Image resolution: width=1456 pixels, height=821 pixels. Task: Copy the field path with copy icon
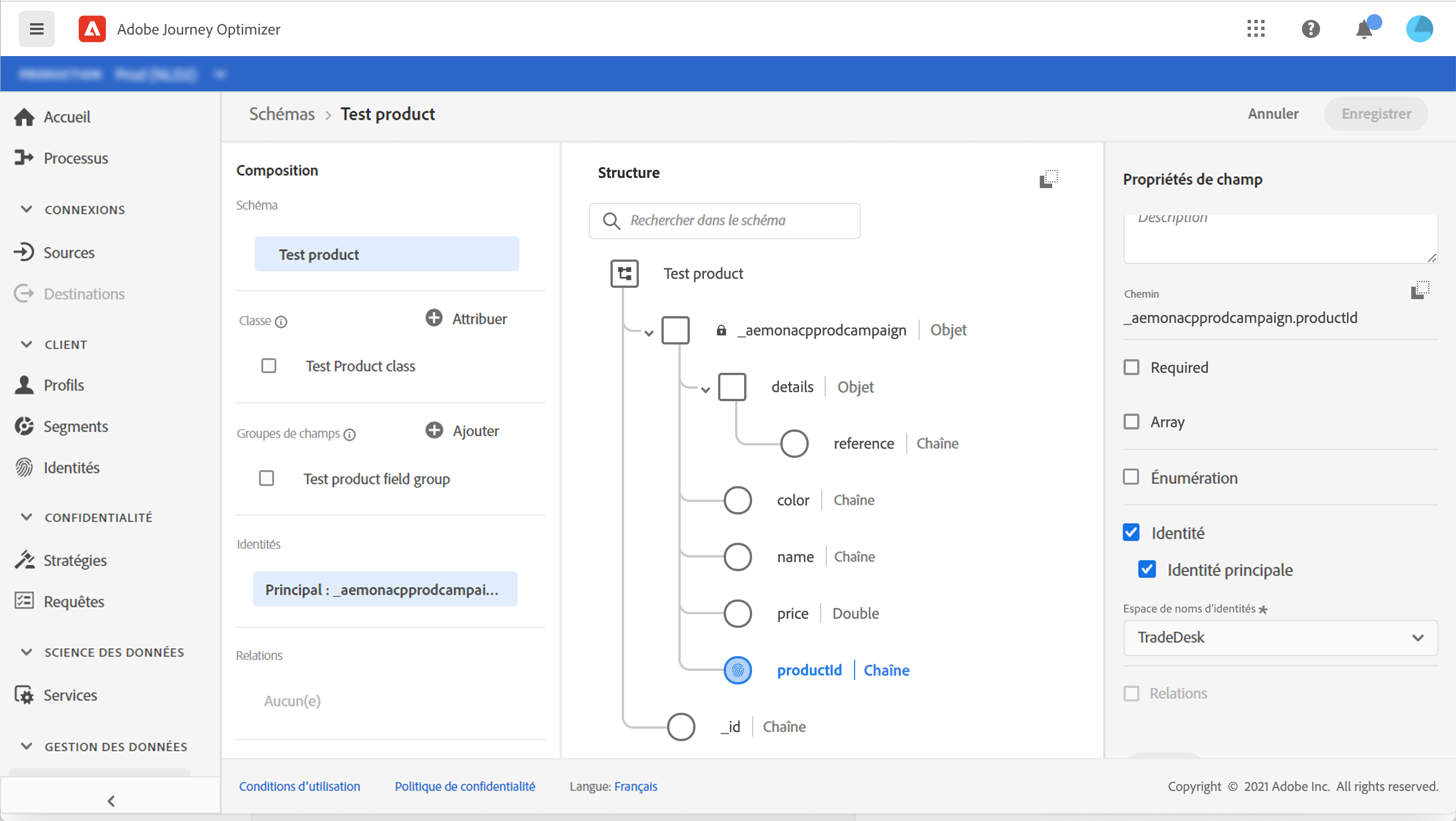click(x=1420, y=290)
